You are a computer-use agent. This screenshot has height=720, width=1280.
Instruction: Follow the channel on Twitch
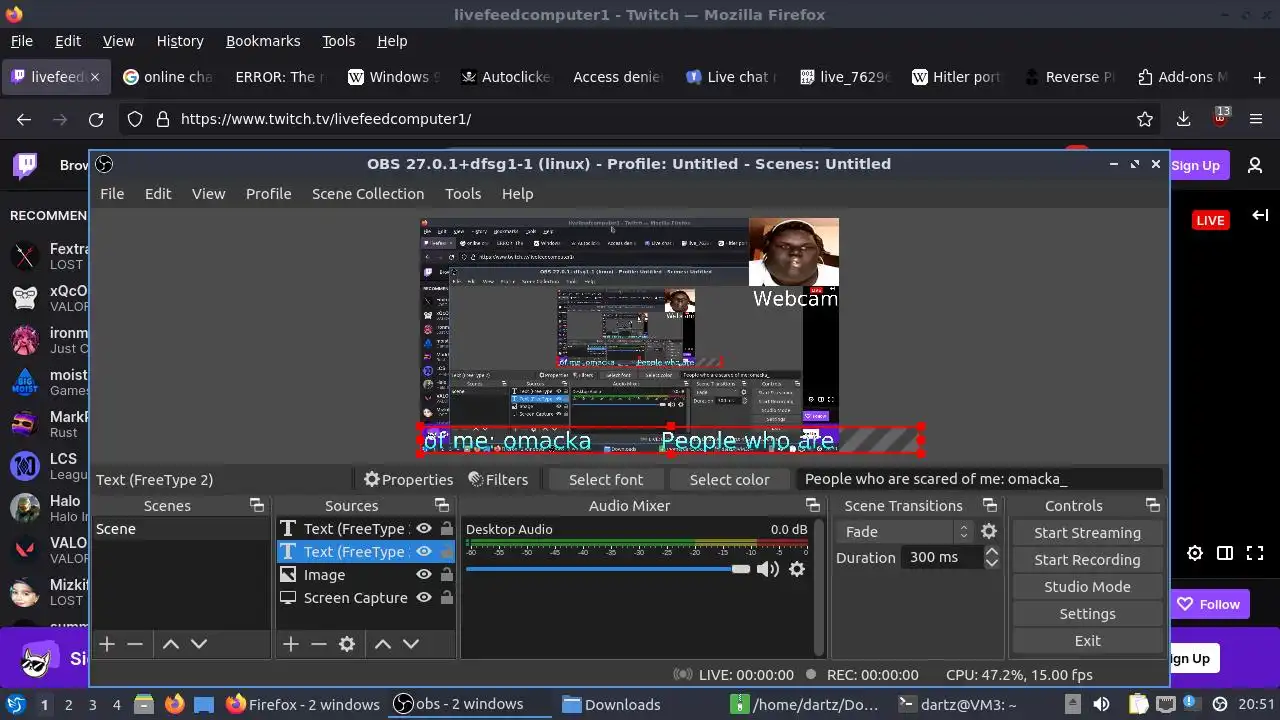click(1208, 604)
